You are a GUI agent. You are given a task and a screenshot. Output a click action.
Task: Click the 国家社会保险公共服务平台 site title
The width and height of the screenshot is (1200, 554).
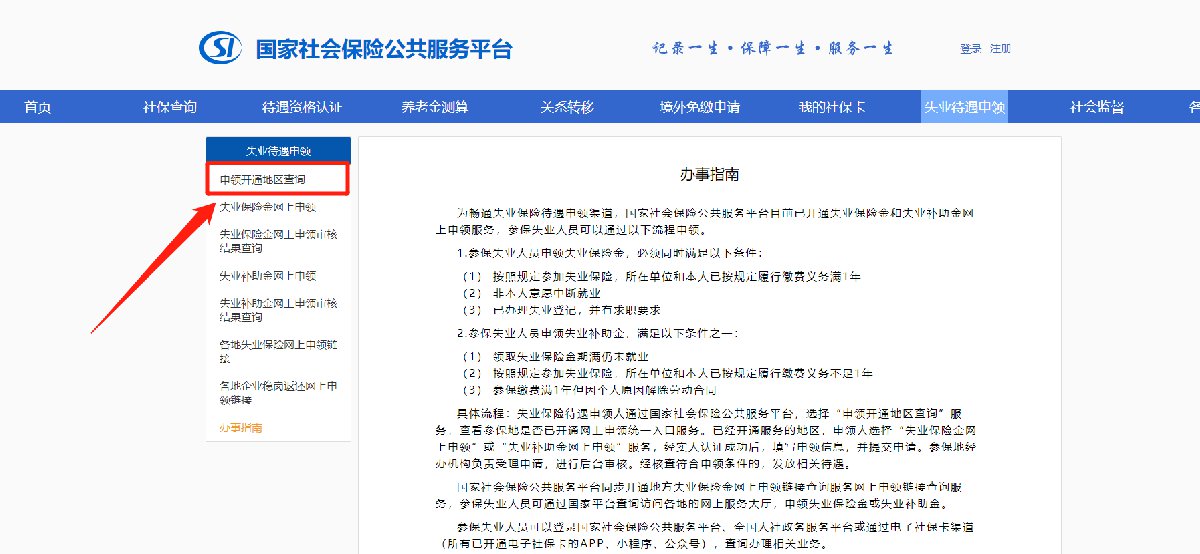pos(384,48)
